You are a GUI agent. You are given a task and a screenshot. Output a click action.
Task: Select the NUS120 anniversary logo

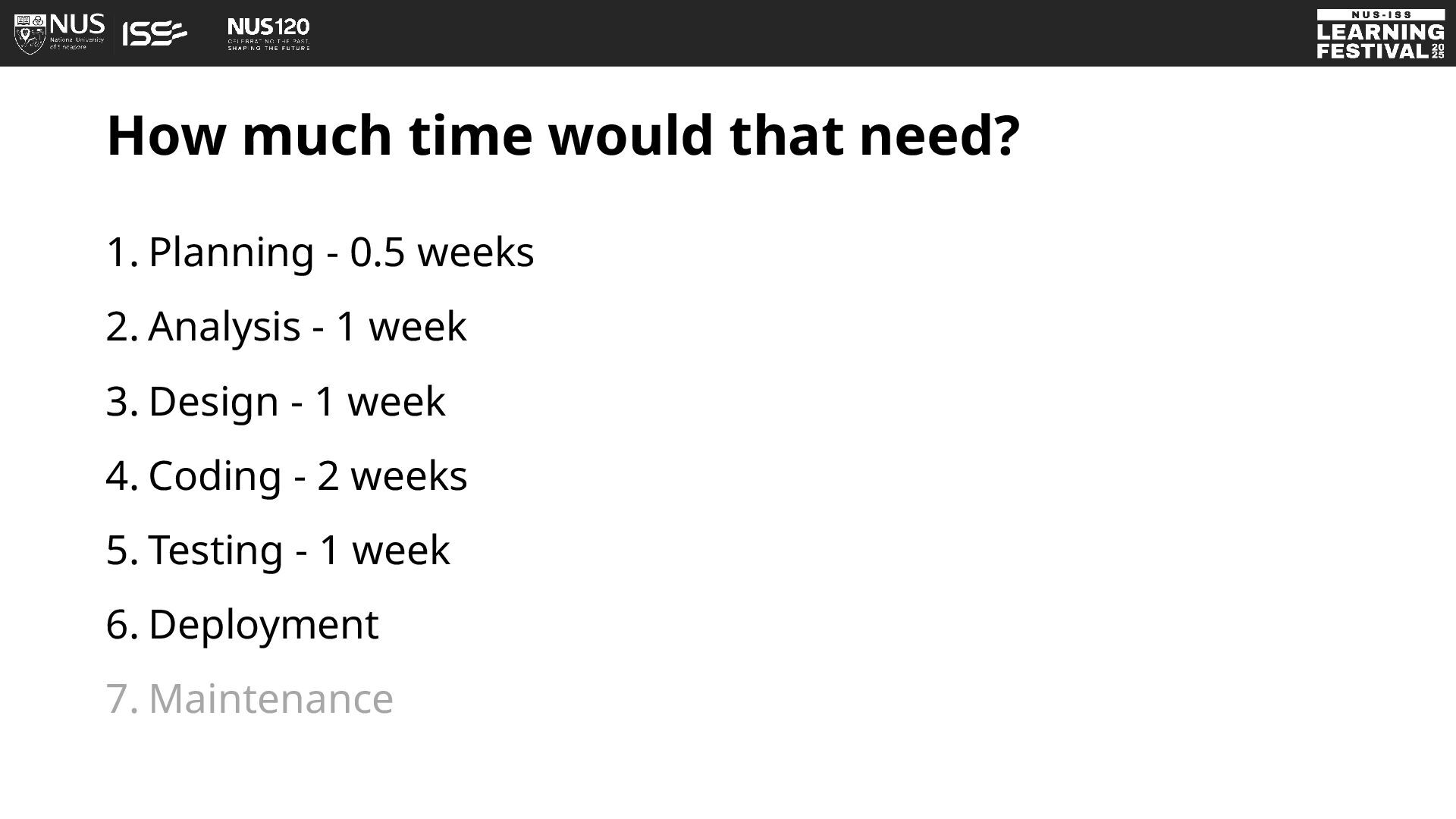pyautogui.click(x=268, y=33)
